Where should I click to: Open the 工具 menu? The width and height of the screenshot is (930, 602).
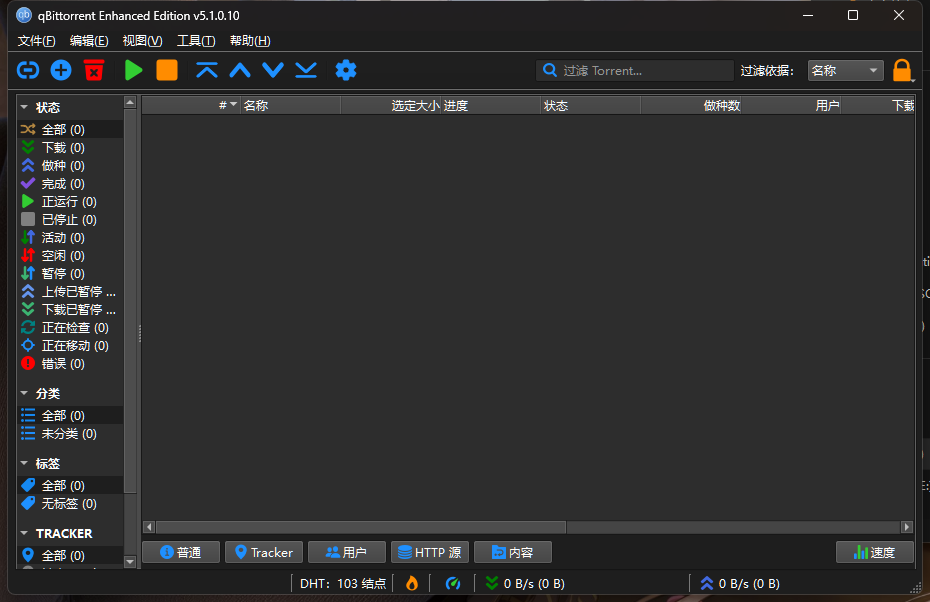pos(196,41)
